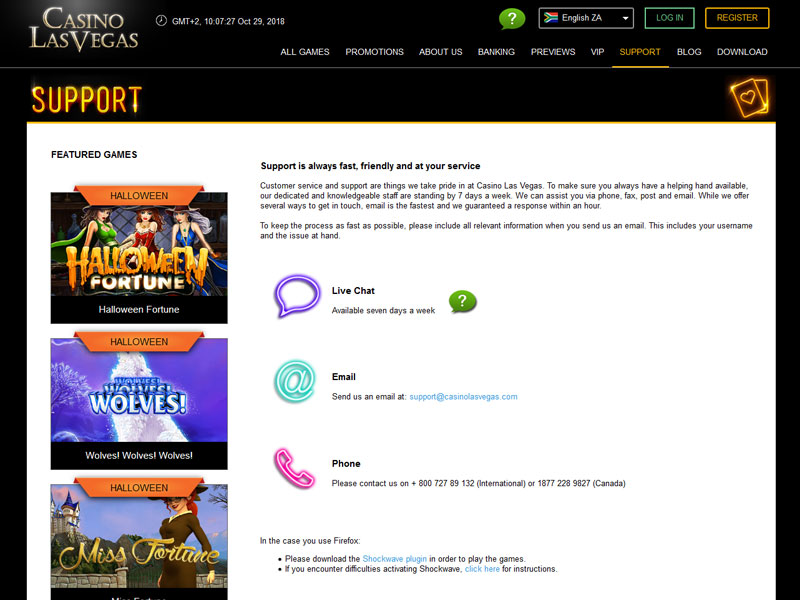This screenshot has width=800, height=600.
Task: Click the HALLOWEEN banner above Miss Fortune
Action: point(139,487)
